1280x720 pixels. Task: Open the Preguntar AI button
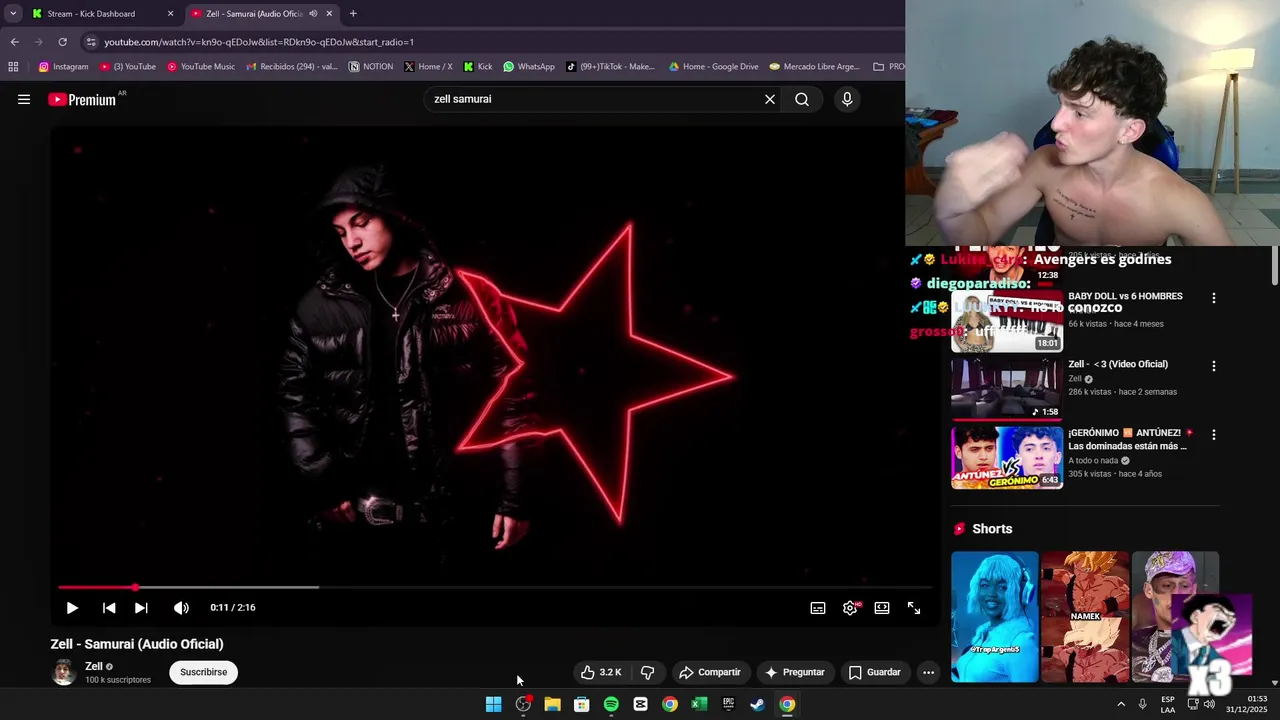[794, 672]
